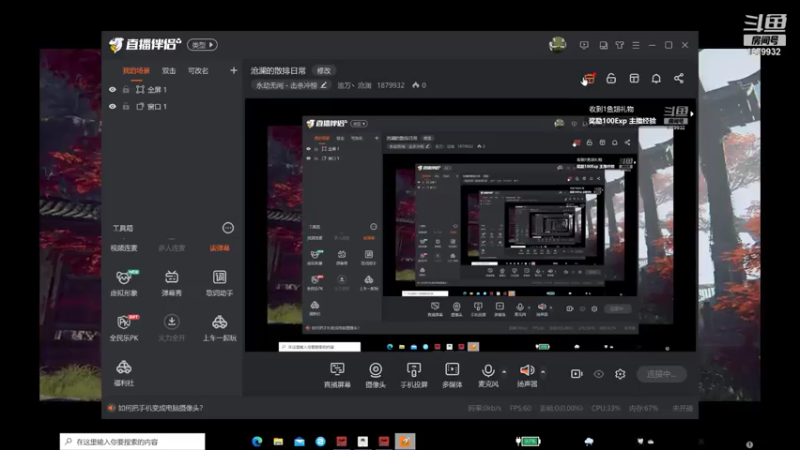The image size is (800, 450).
Task: Click the device icon beside the shirt icon
Action: point(603,45)
